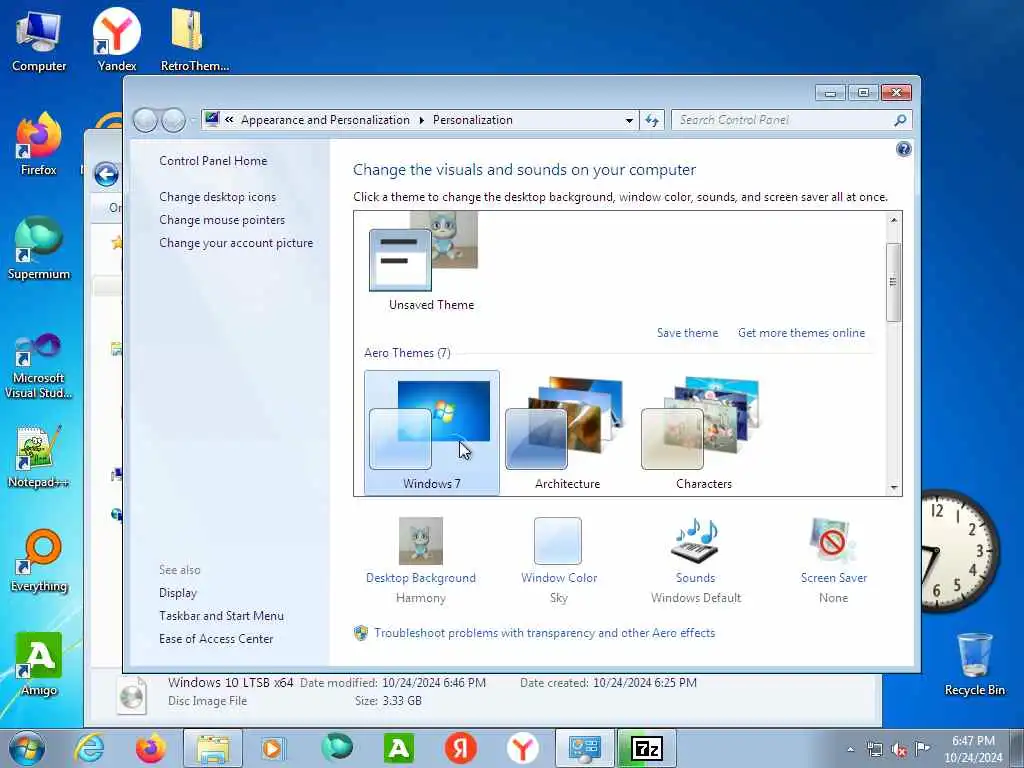Open the breadcrumb chevron before Appearance and Personalization
This screenshot has height=768, width=1024.
click(x=229, y=120)
